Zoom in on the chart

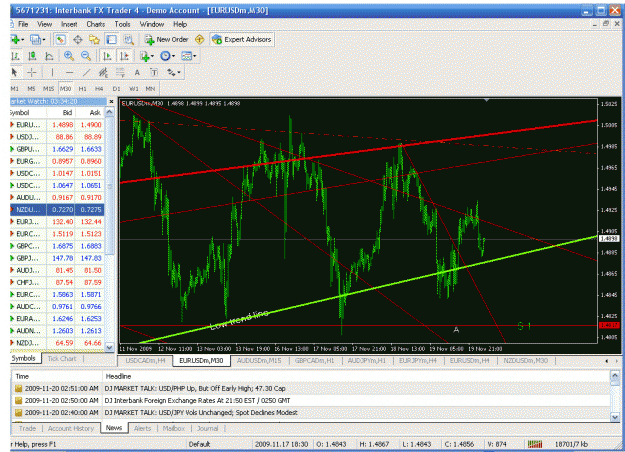pos(69,56)
